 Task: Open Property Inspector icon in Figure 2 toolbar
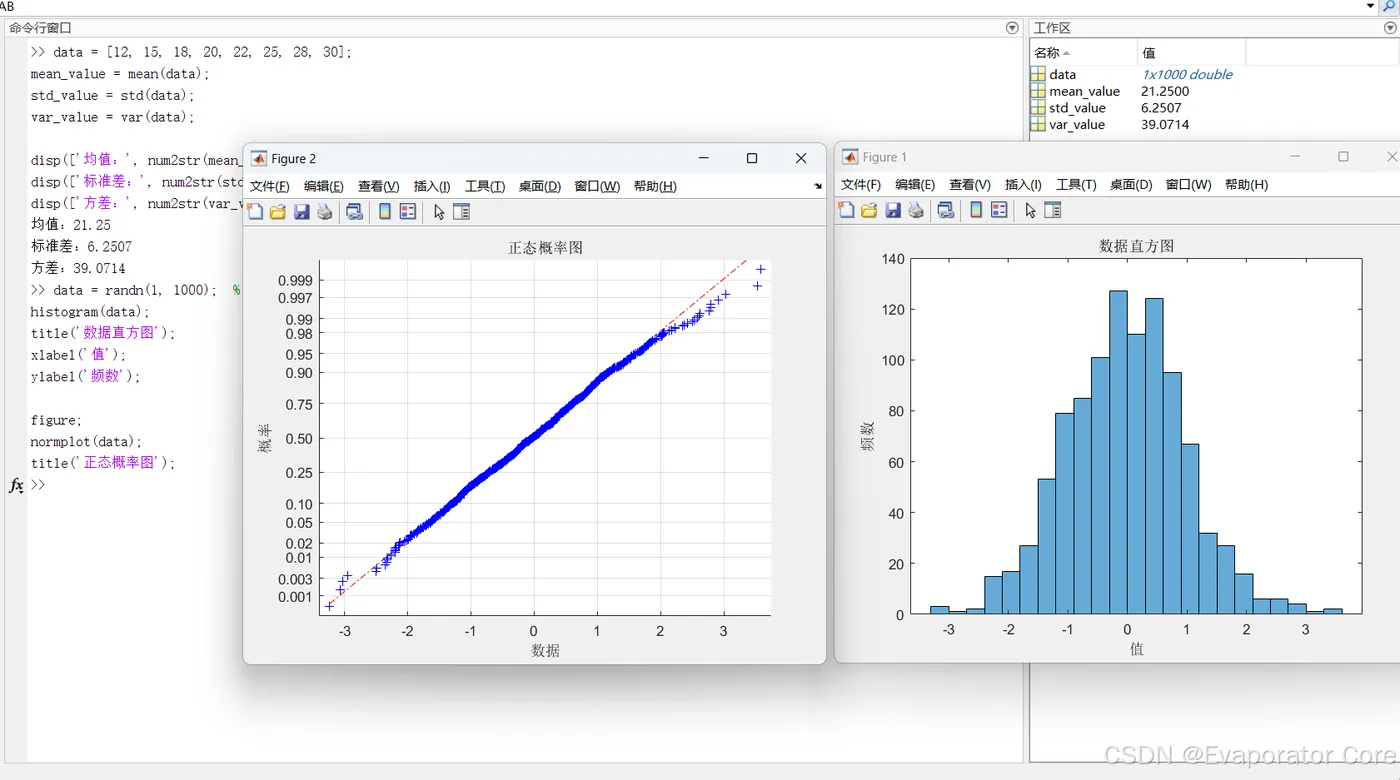(461, 212)
